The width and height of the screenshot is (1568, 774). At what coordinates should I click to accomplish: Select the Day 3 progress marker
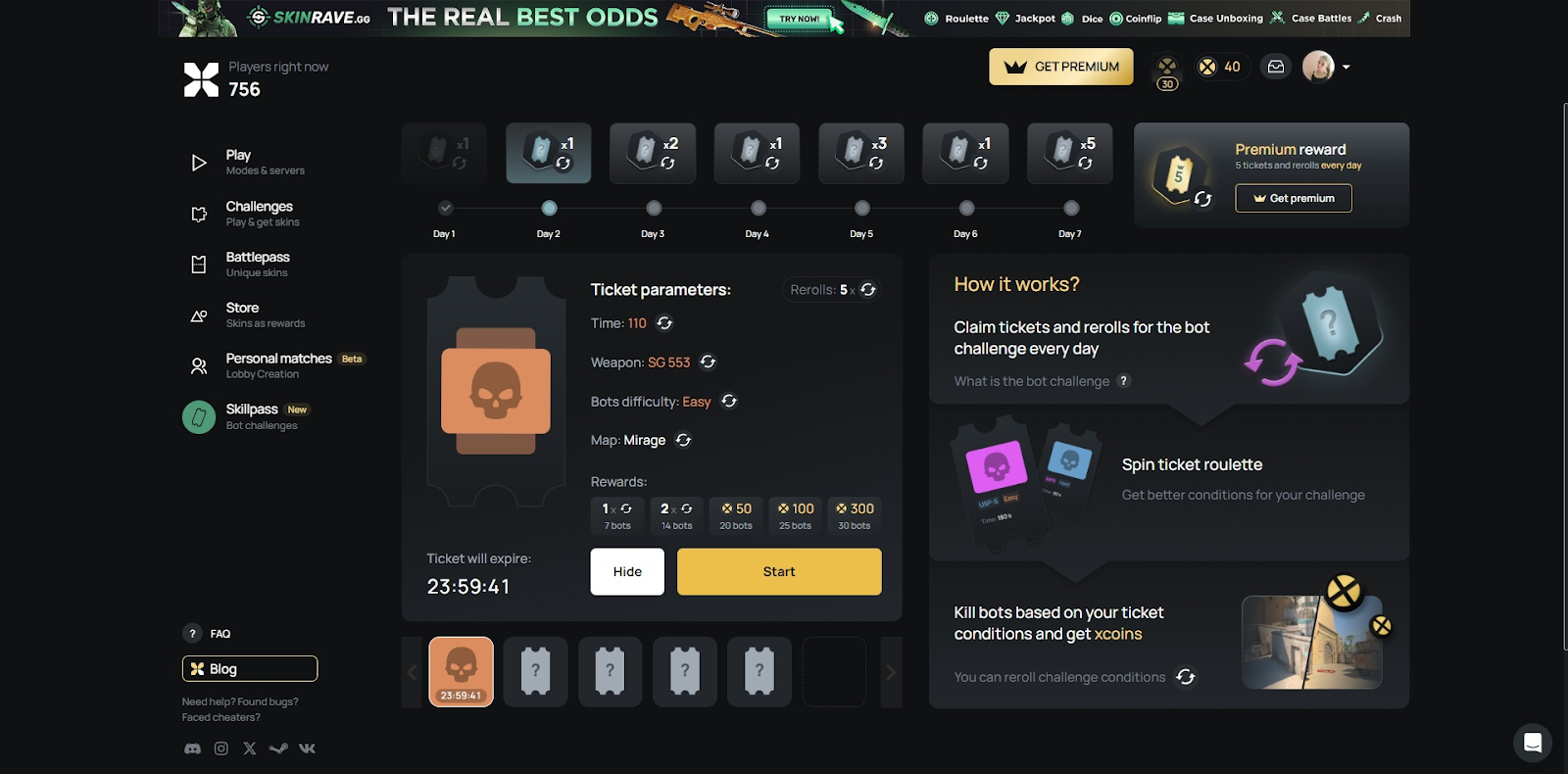pos(654,208)
